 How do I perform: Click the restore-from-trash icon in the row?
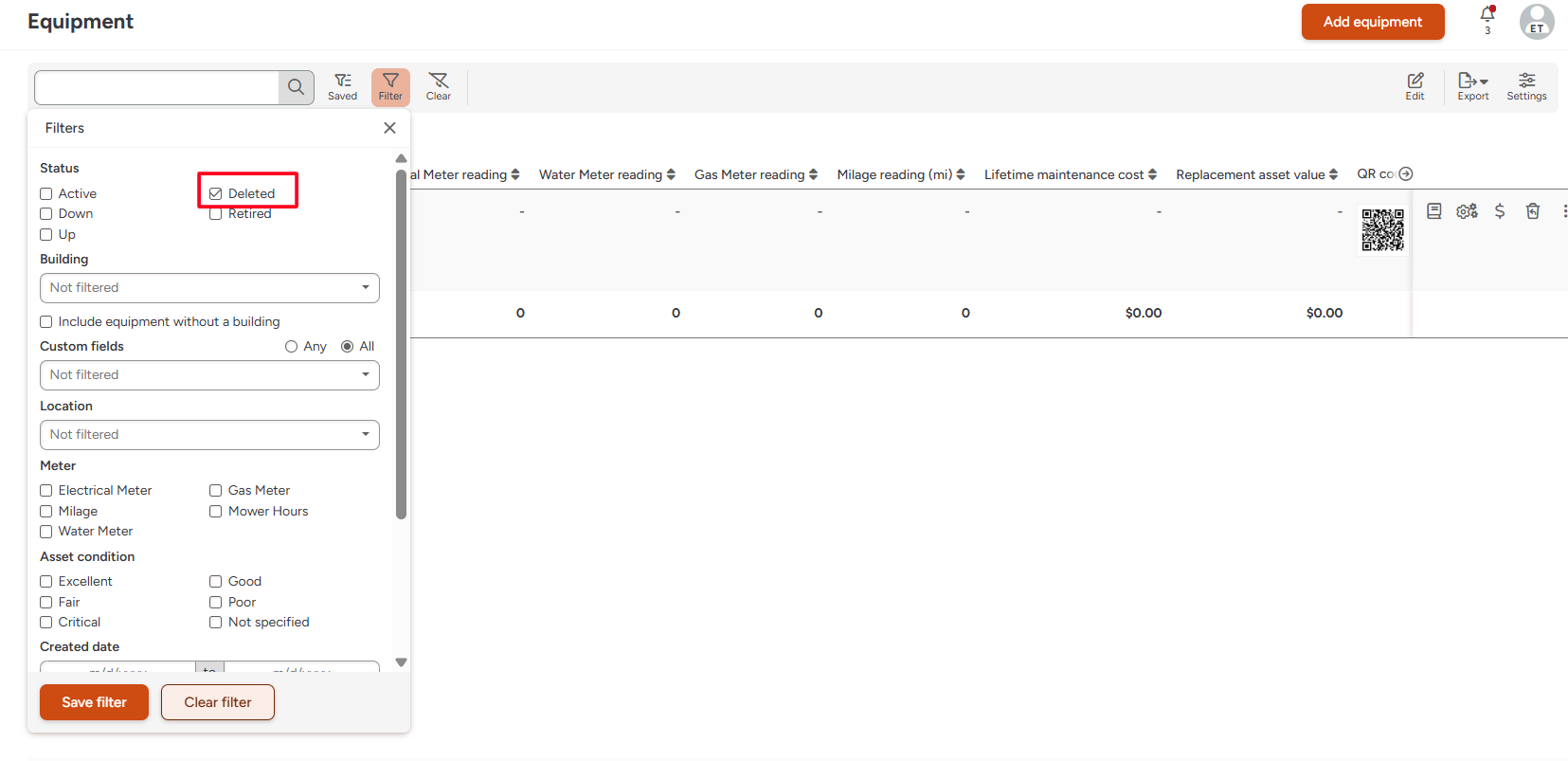(x=1532, y=211)
